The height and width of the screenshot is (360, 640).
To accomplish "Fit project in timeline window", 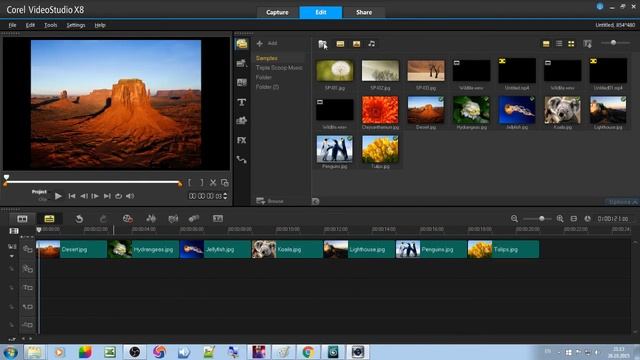I will [x=573, y=219].
